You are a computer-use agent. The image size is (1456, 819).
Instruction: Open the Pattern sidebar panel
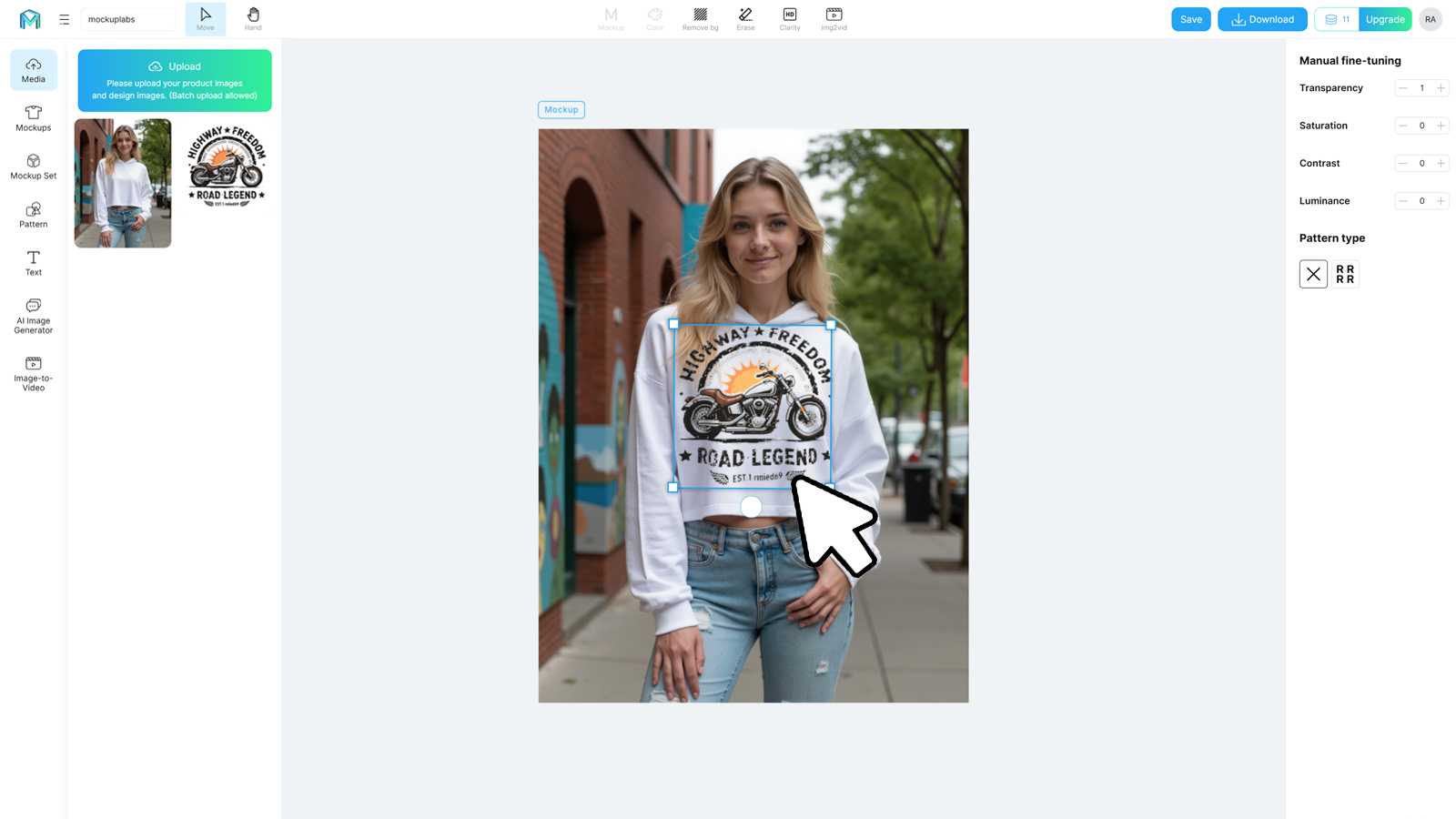(x=34, y=215)
